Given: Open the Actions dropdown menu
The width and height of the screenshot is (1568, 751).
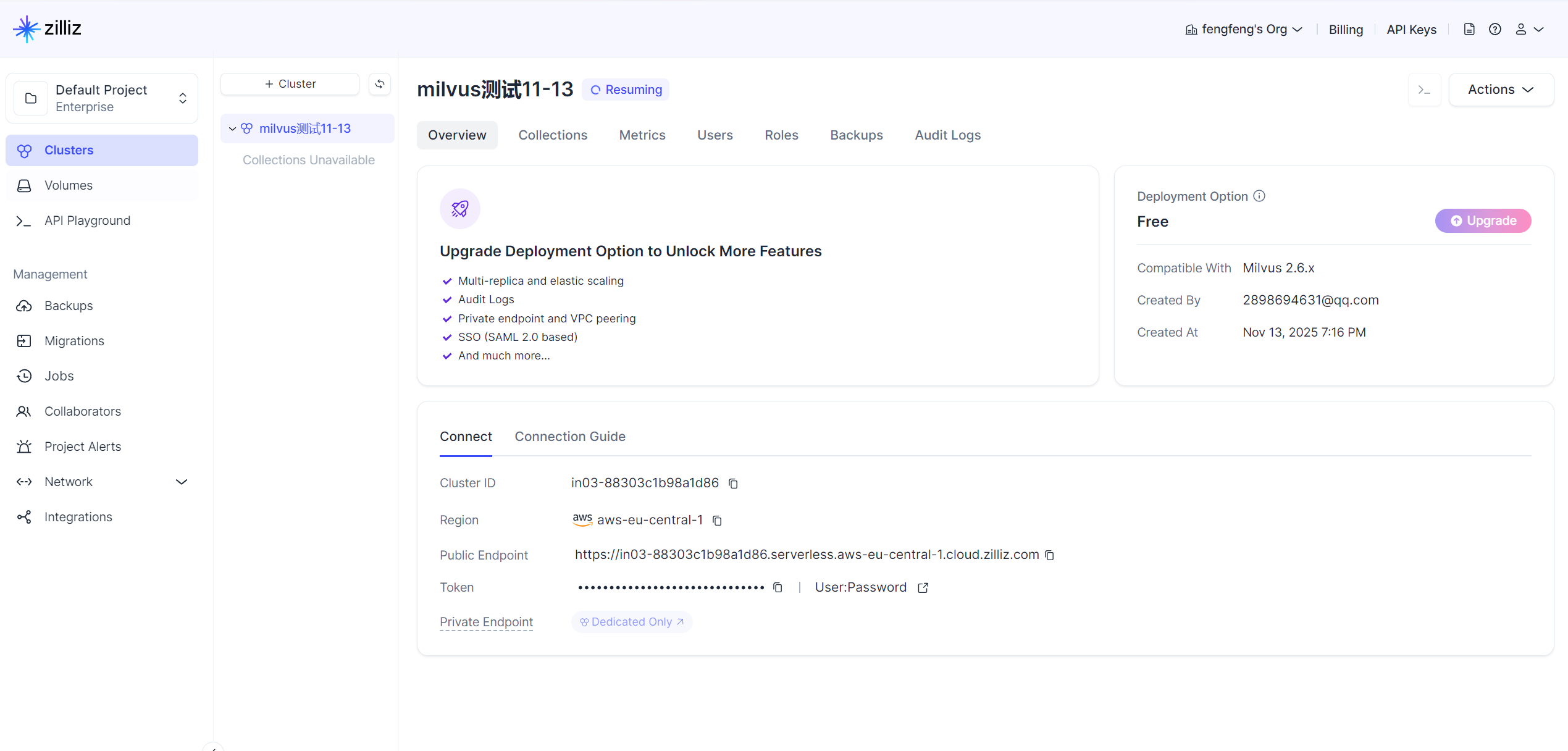Looking at the screenshot, I should 1500,90.
